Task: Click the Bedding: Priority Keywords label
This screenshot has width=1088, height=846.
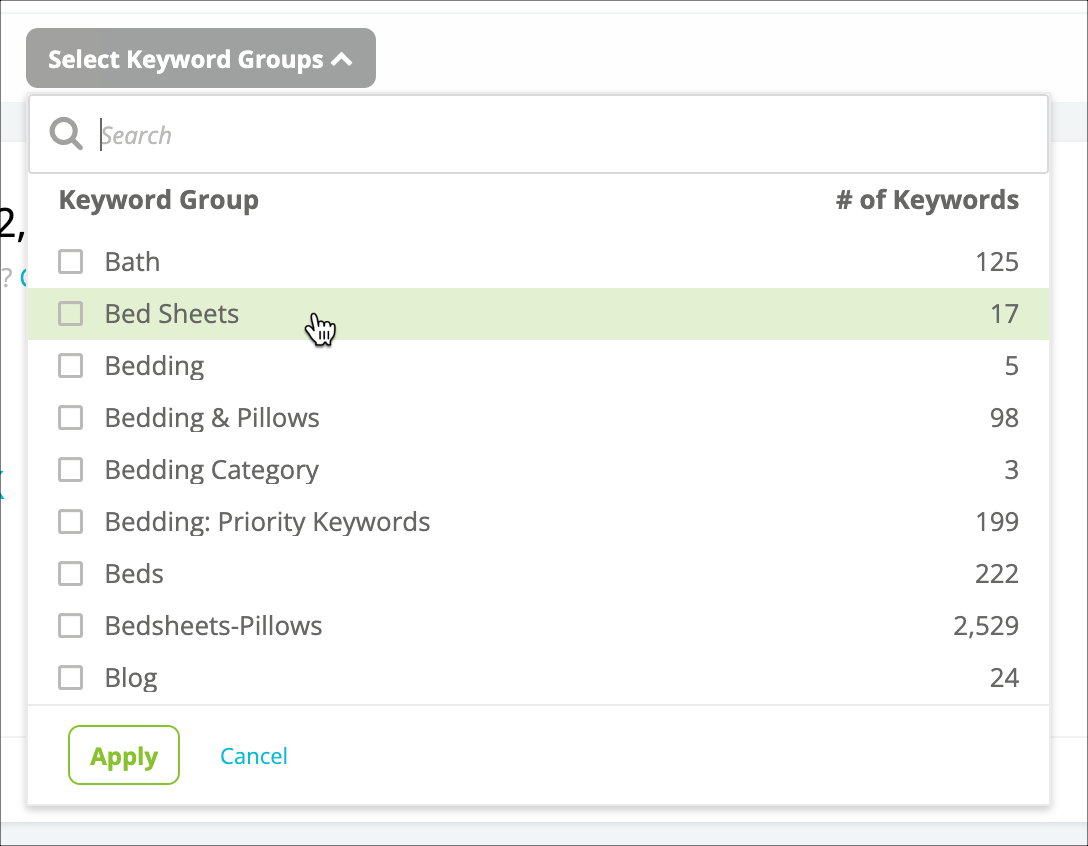Action: pyautogui.click(x=267, y=522)
